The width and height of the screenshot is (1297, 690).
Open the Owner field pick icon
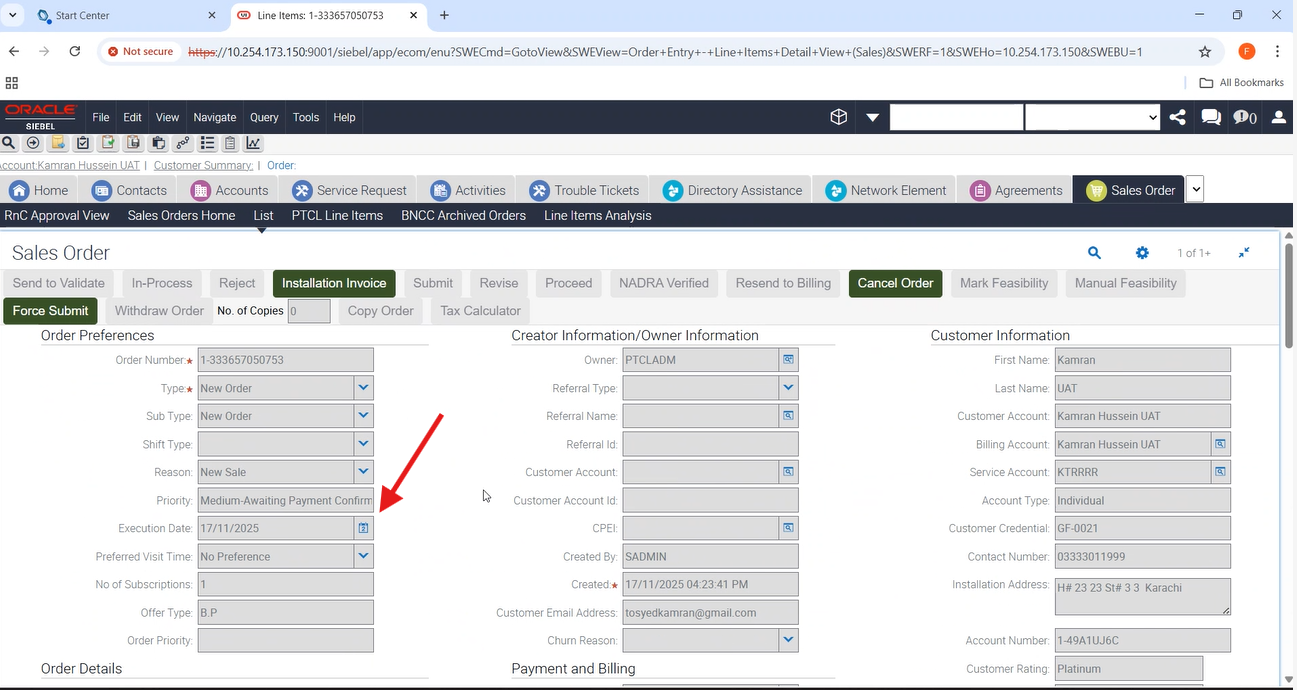click(x=788, y=360)
